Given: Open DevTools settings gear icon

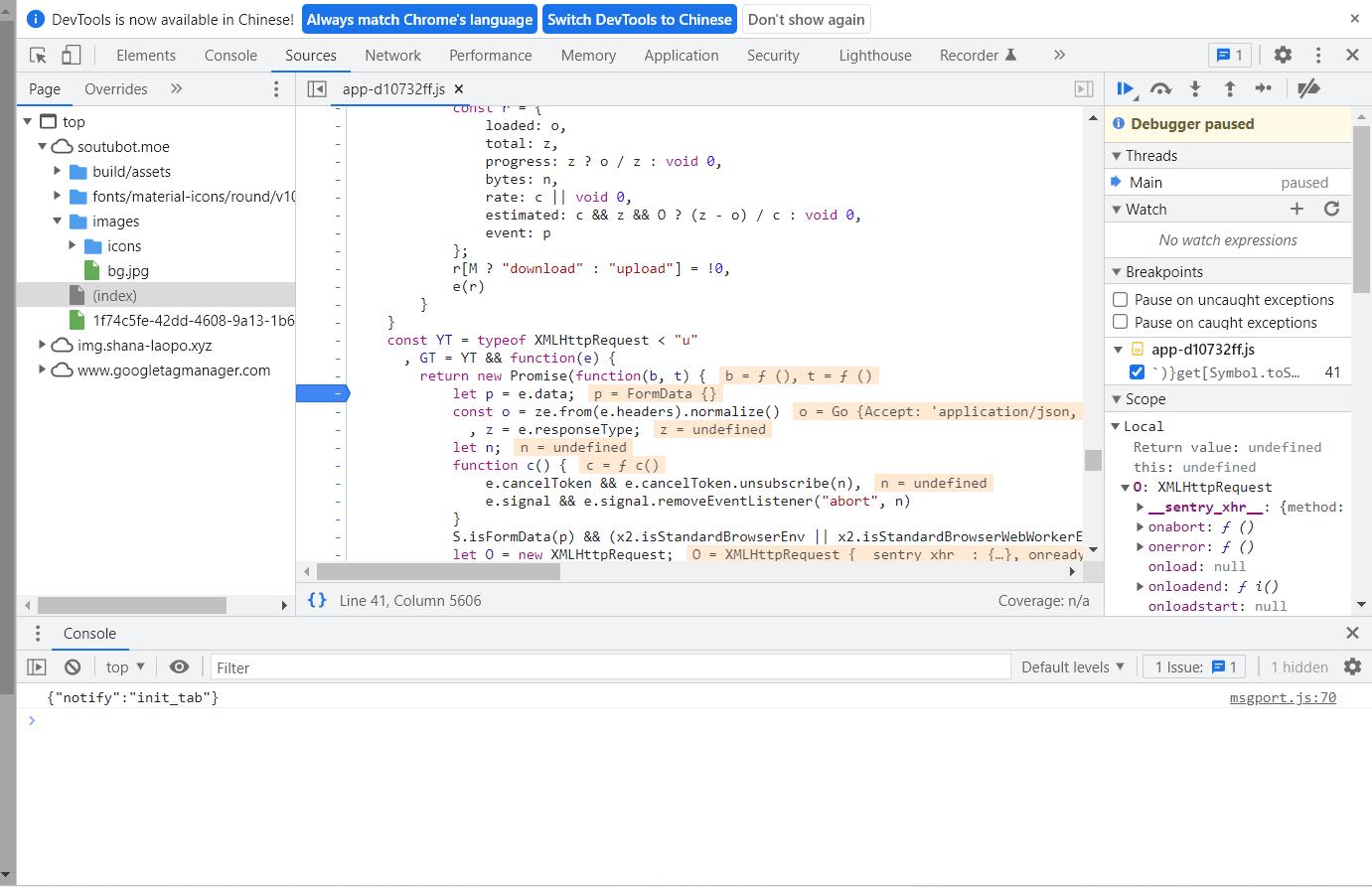Looking at the screenshot, I should (x=1284, y=56).
